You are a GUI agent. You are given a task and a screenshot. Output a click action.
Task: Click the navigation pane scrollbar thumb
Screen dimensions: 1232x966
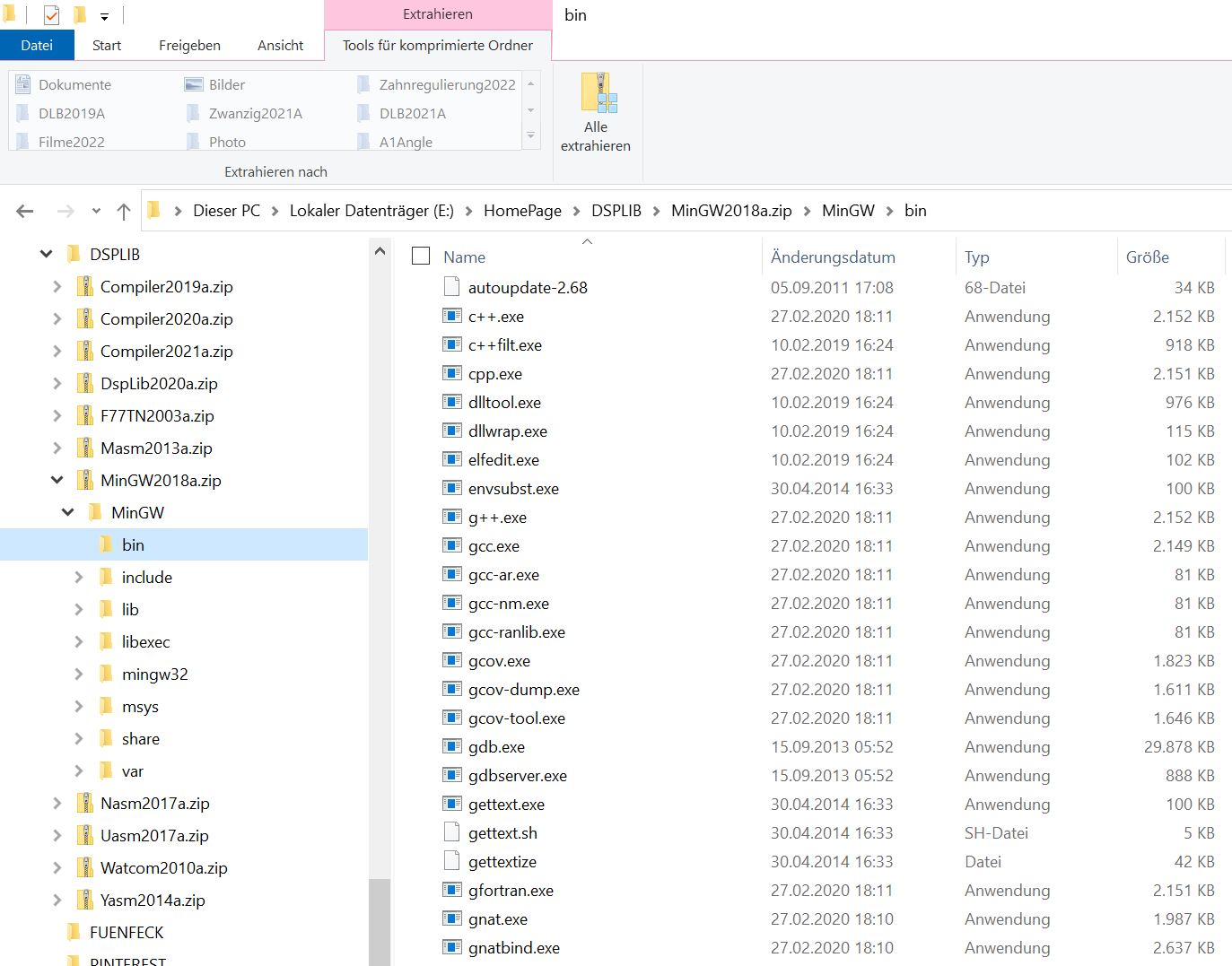[380, 922]
